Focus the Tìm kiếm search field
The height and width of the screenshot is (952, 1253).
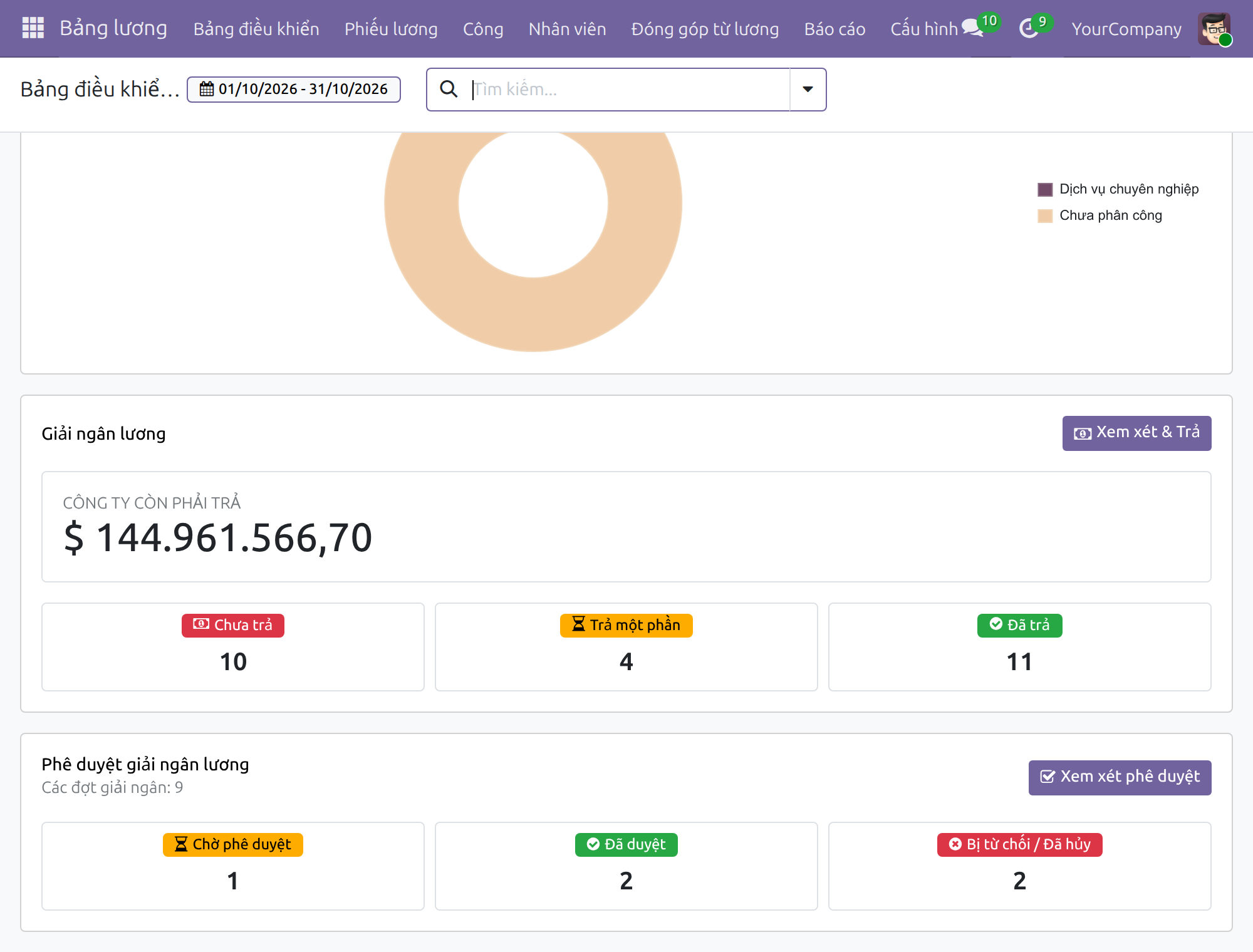click(x=629, y=89)
